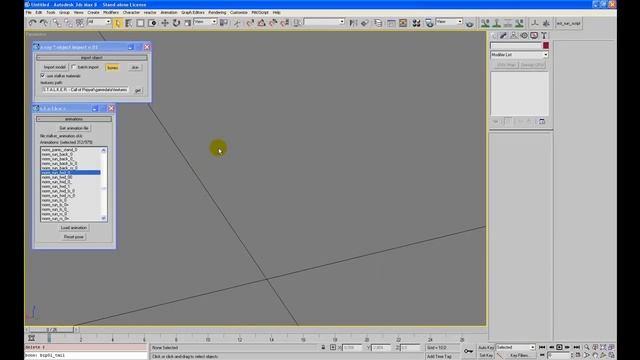
Task: Click the Unlink Selection tool
Action: click(x=68, y=23)
